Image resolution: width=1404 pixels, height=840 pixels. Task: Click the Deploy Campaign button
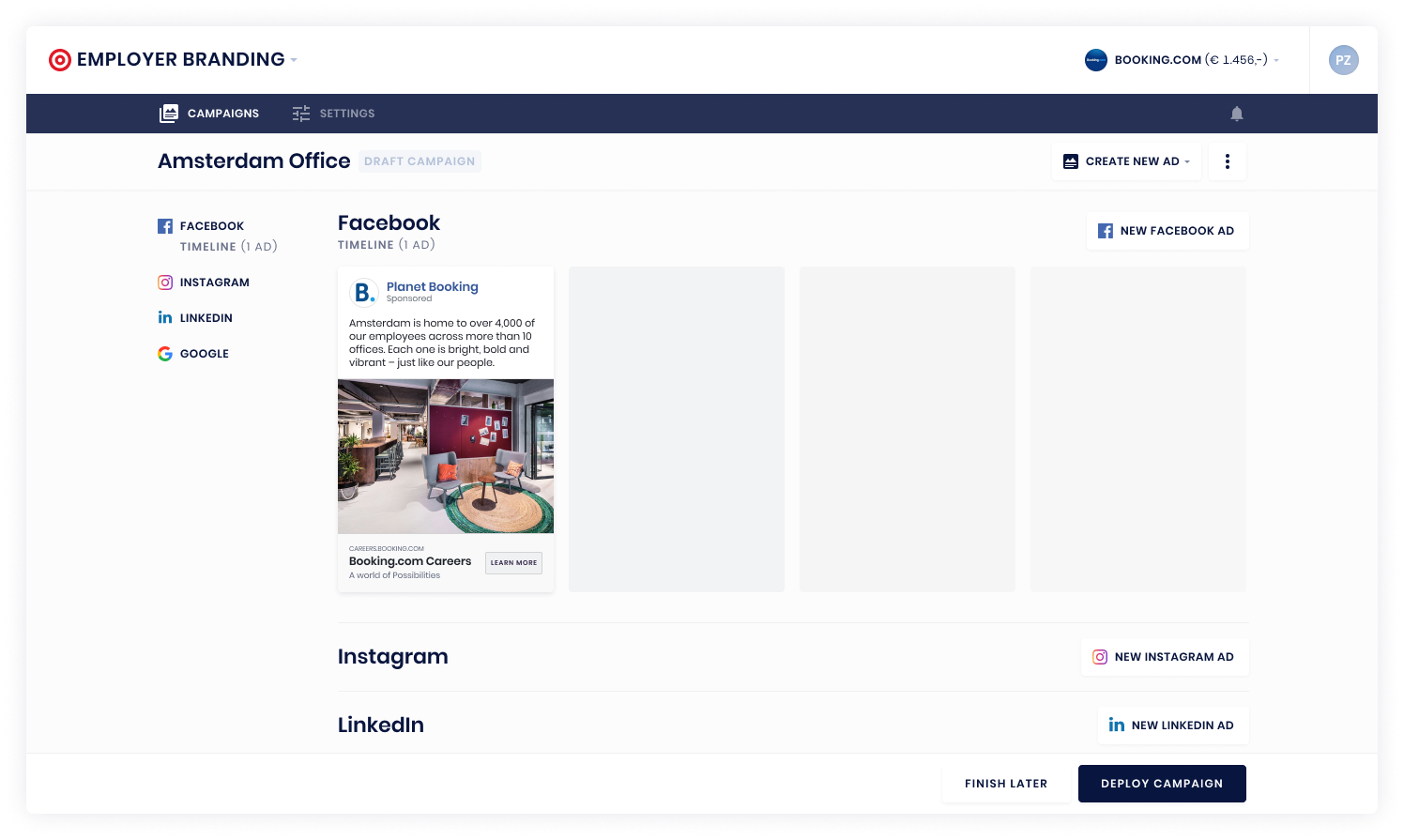coord(1162,784)
